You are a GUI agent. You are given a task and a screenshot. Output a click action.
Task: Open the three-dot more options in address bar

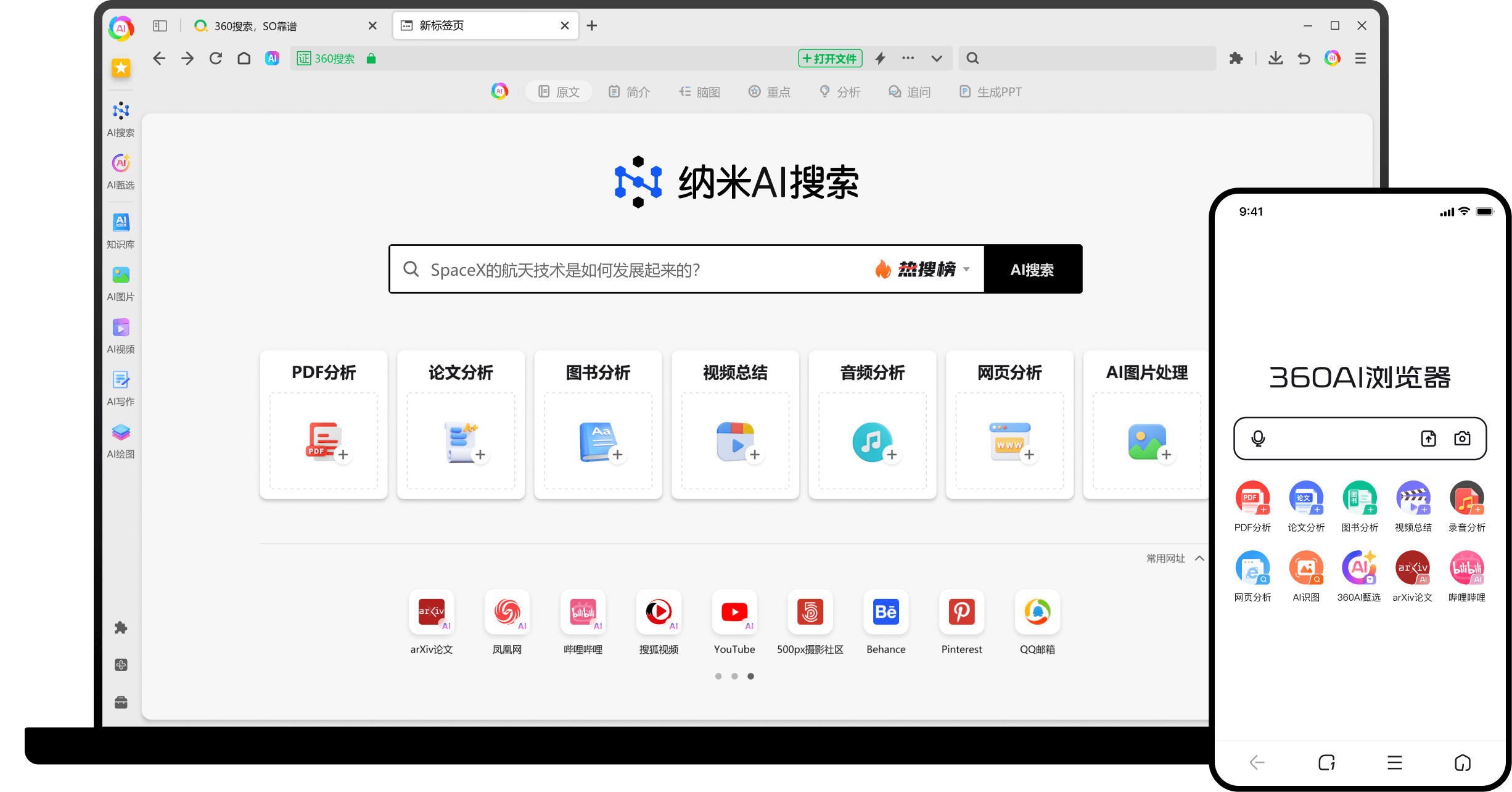908,59
